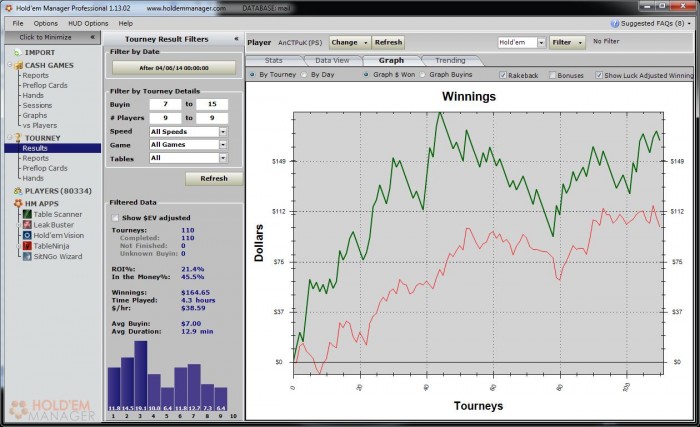Click Refresh button next to Change
The height and width of the screenshot is (427, 700).
click(388, 42)
